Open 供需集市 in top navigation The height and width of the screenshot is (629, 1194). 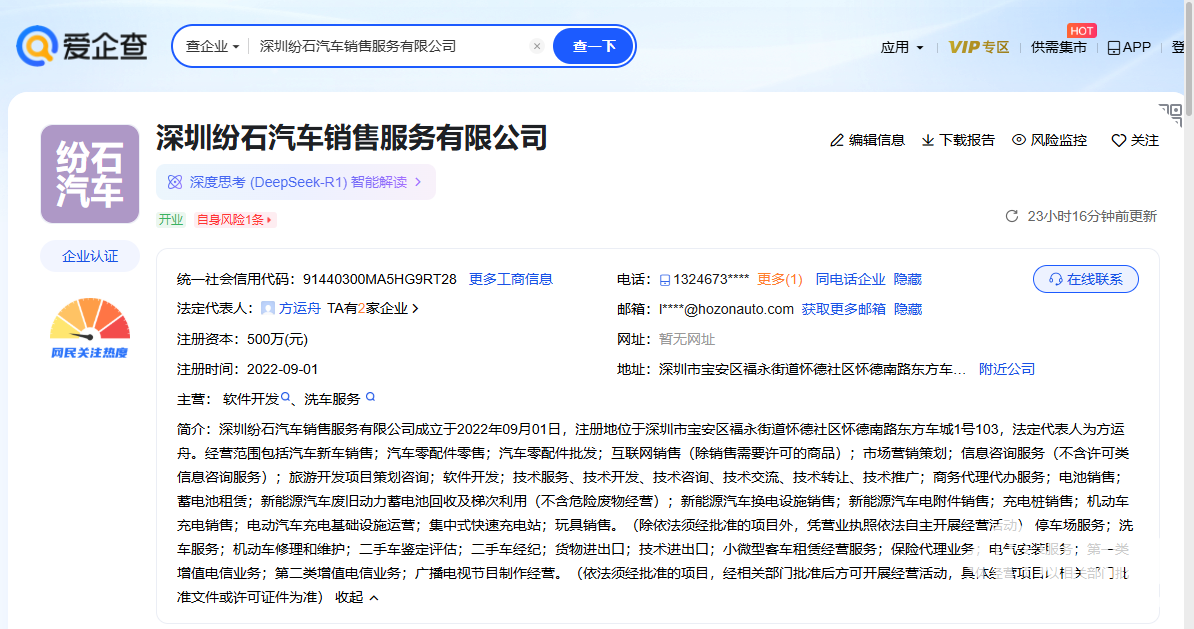[1058, 47]
